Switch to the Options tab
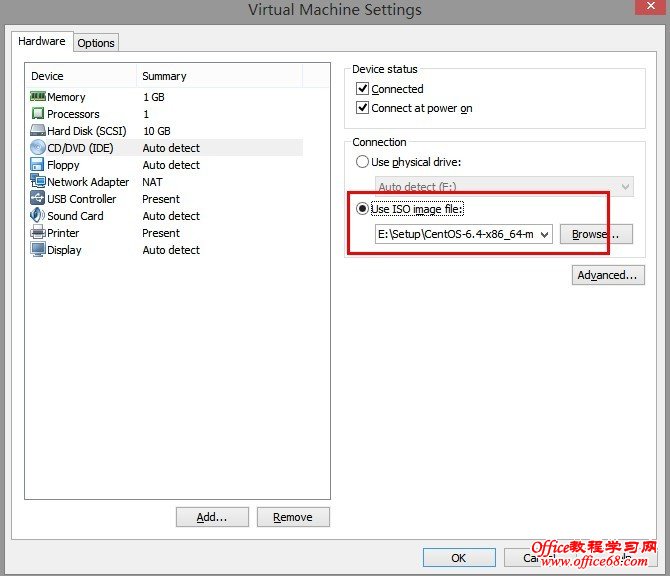The width and height of the screenshot is (670, 576). pyautogui.click(x=96, y=43)
